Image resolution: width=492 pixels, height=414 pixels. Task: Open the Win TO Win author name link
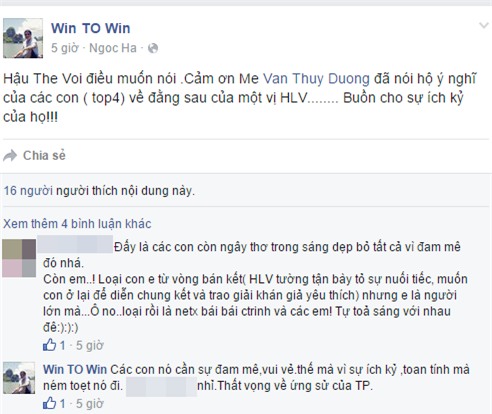click(x=90, y=28)
